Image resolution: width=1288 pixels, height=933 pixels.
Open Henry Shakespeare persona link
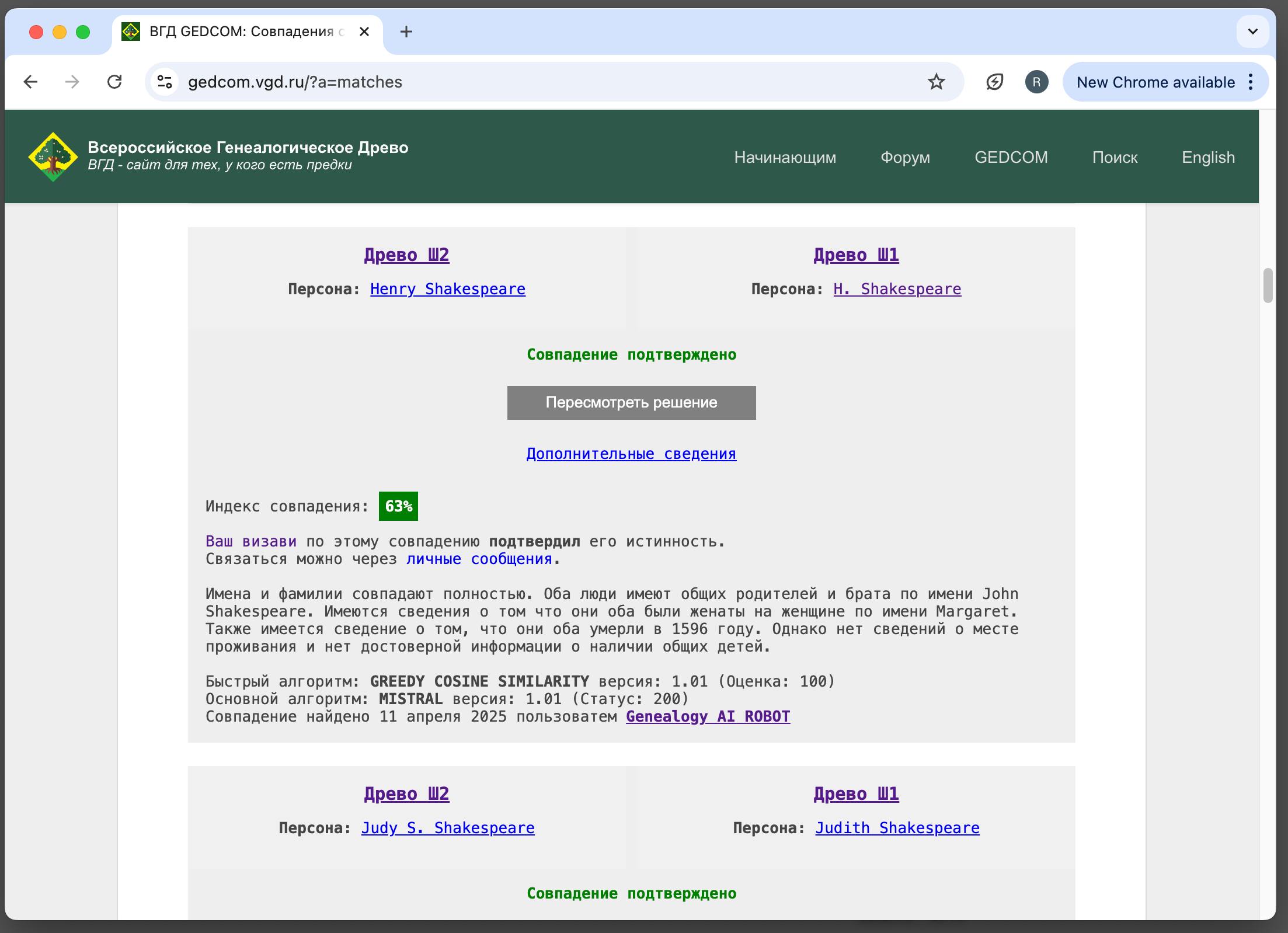448,289
